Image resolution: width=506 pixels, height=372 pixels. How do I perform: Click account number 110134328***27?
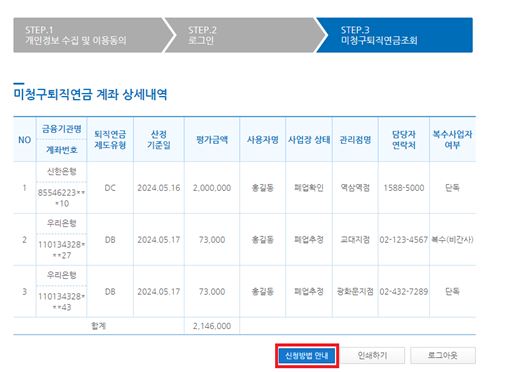coord(62,250)
